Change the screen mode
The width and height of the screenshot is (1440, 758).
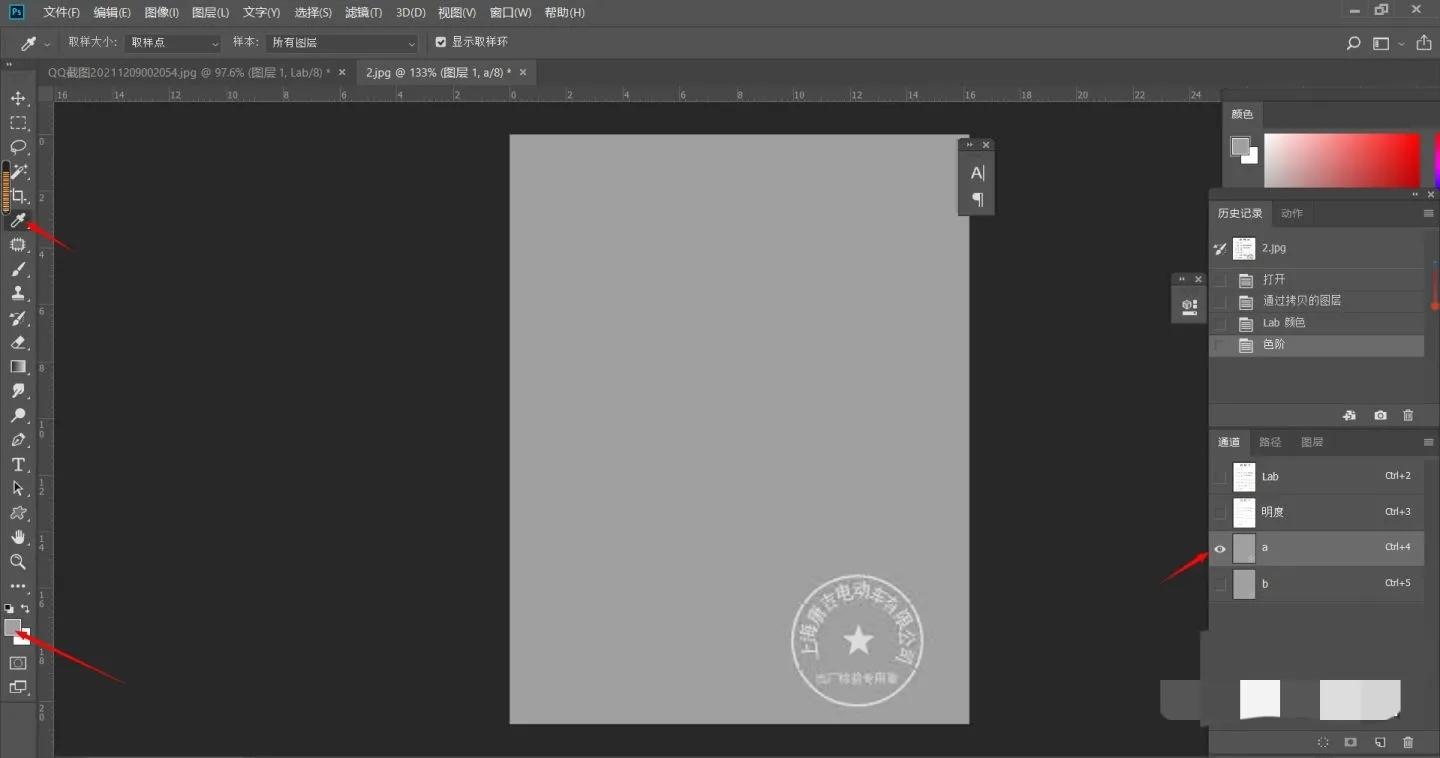18,687
